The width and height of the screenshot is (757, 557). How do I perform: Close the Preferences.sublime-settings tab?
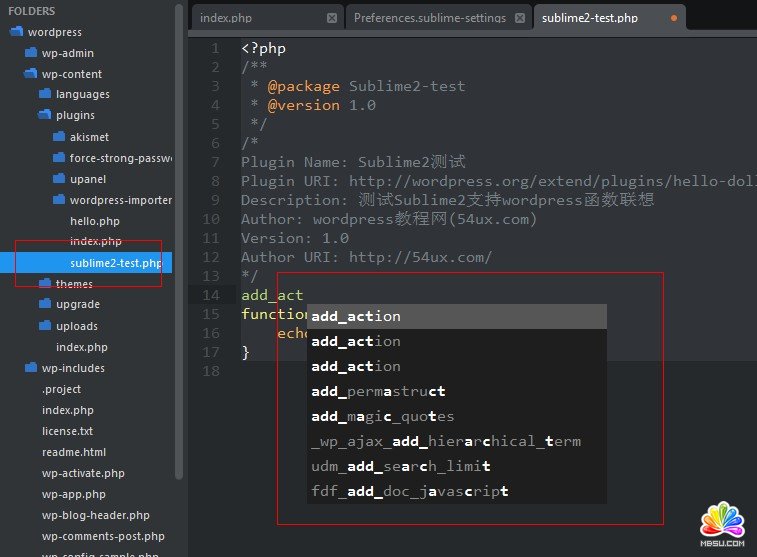(521, 18)
